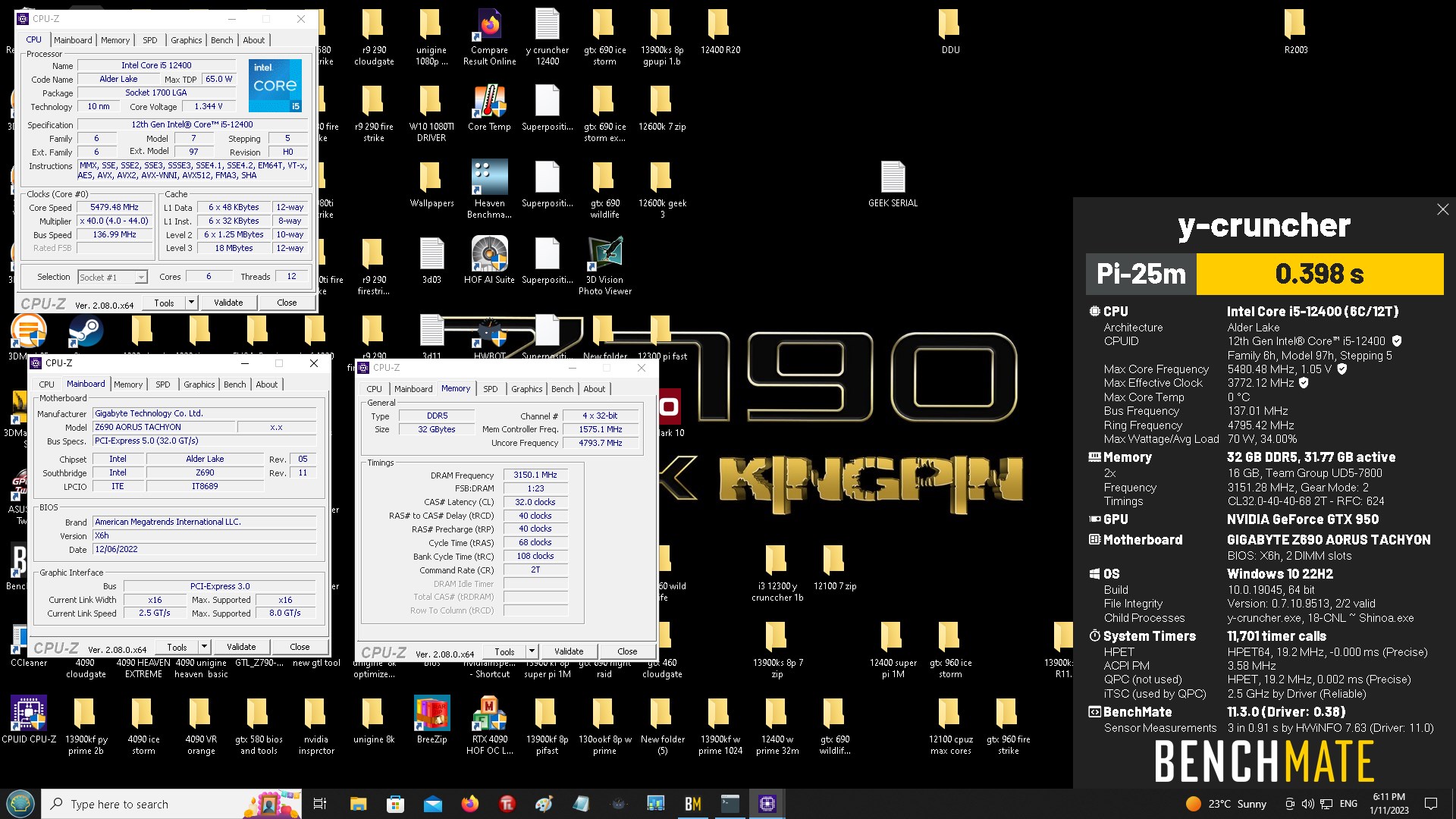The height and width of the screenshot is (819, 1456).
Task: Open the 3D Vision Photo Viewer icon
Action: pyautogui.click(x=604, y=265)
